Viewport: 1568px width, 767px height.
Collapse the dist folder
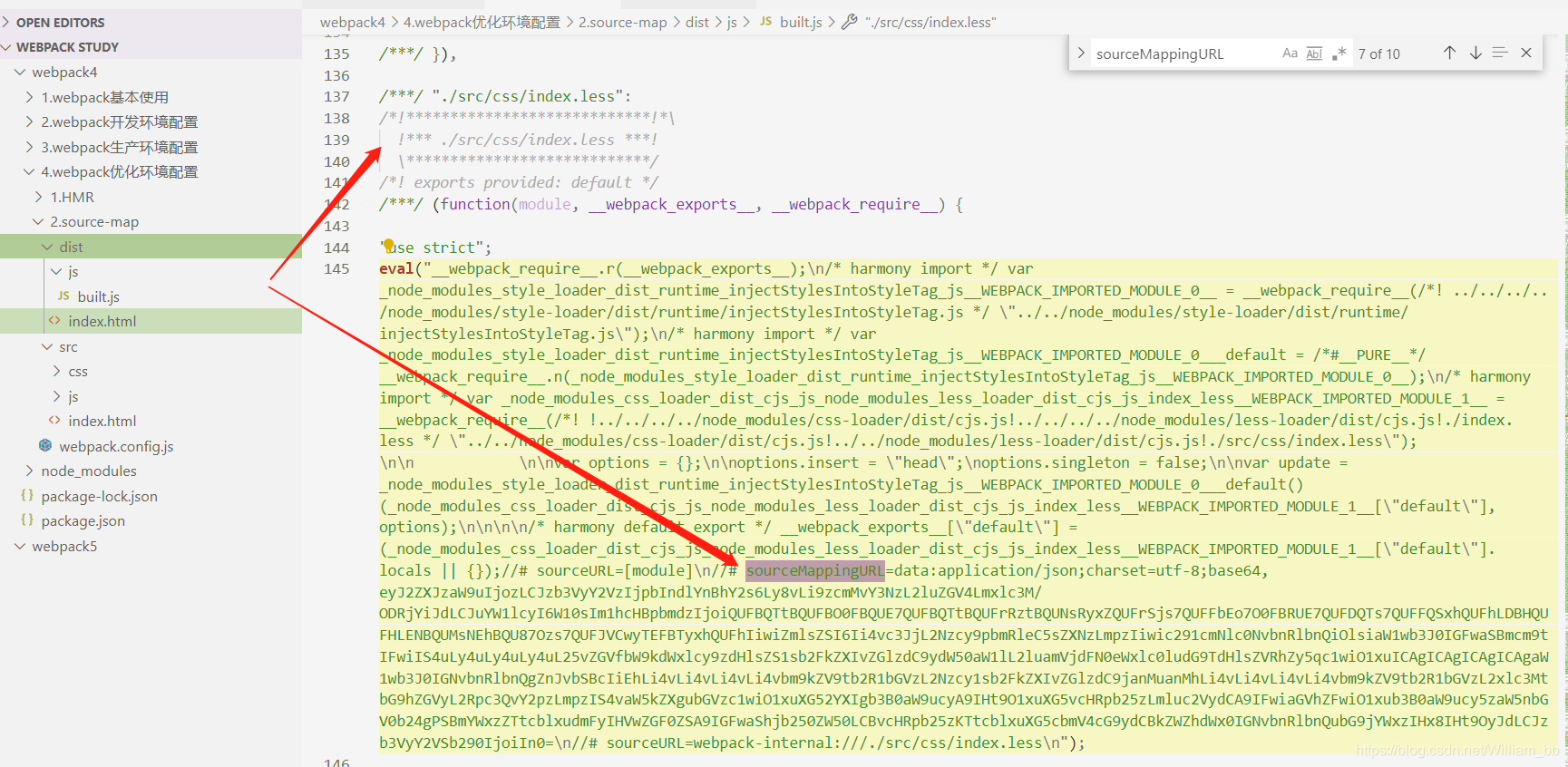point(47,247)
